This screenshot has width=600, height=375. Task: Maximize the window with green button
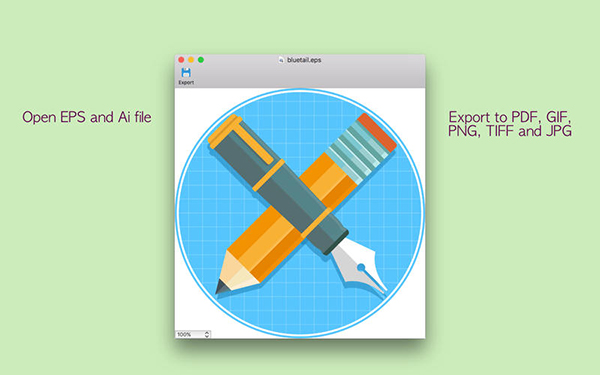tap(201, 60)
